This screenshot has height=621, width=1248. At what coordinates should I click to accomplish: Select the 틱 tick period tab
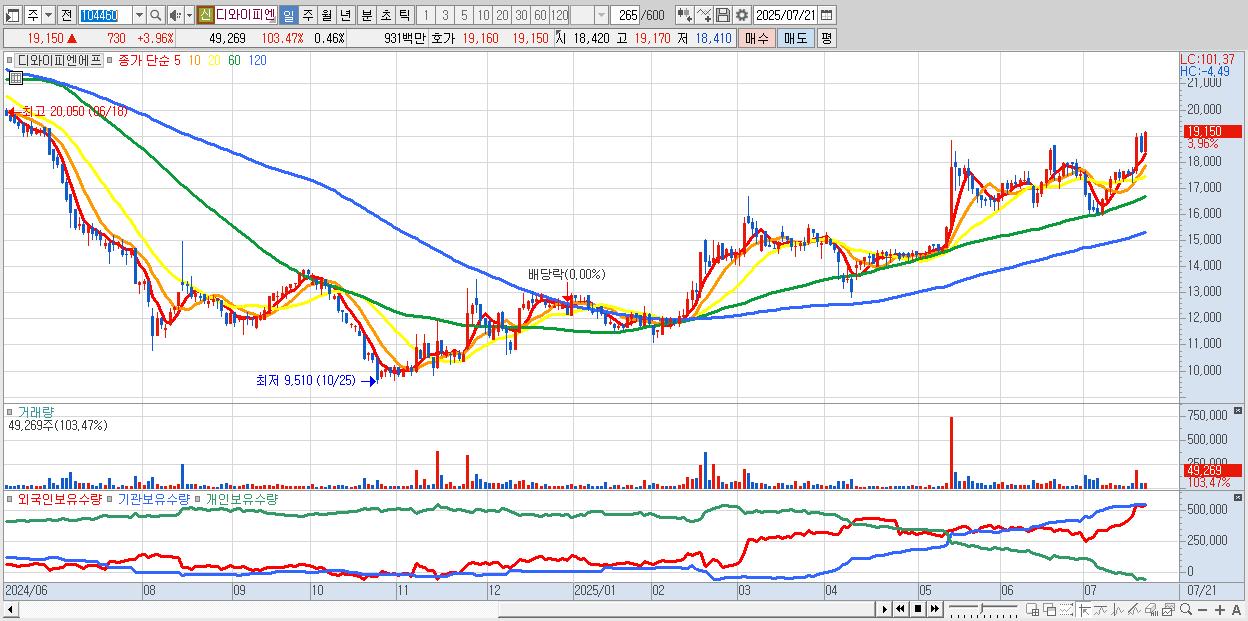(403, 15)
